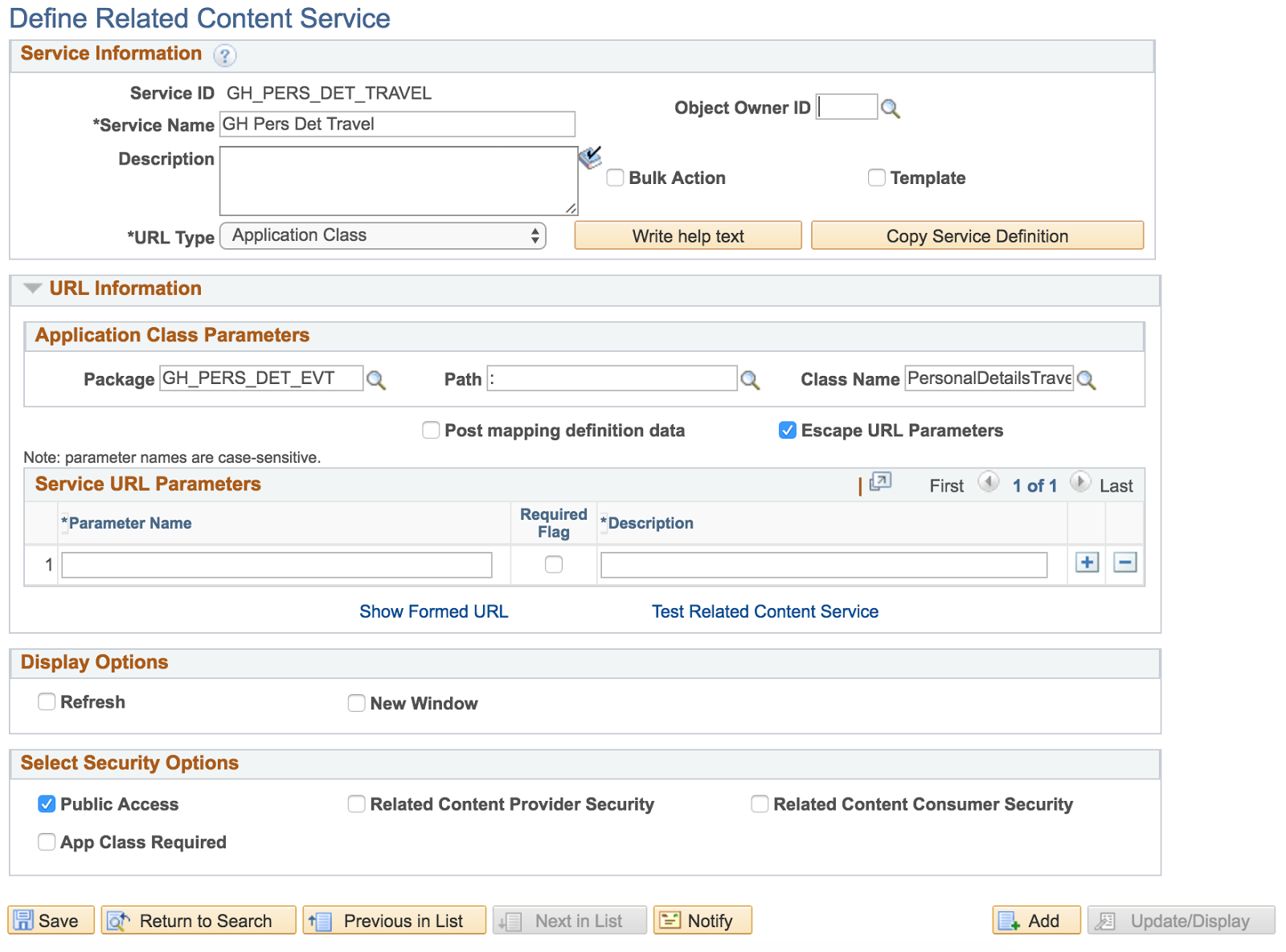The image size is (1286, 952).
Task: Enable the Bulk Action checkbox
Action: coord(615,178)
